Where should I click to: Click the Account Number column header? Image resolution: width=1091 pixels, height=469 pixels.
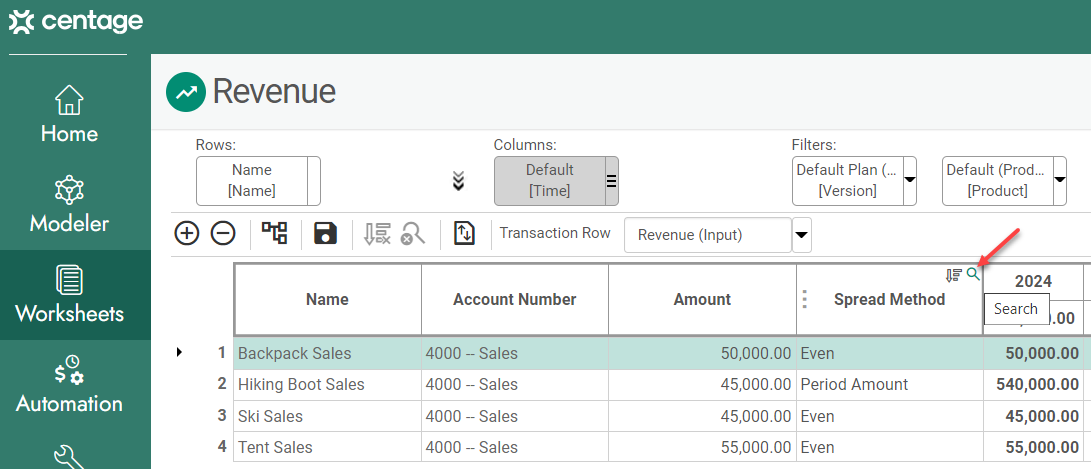click(x=515, y=300)
